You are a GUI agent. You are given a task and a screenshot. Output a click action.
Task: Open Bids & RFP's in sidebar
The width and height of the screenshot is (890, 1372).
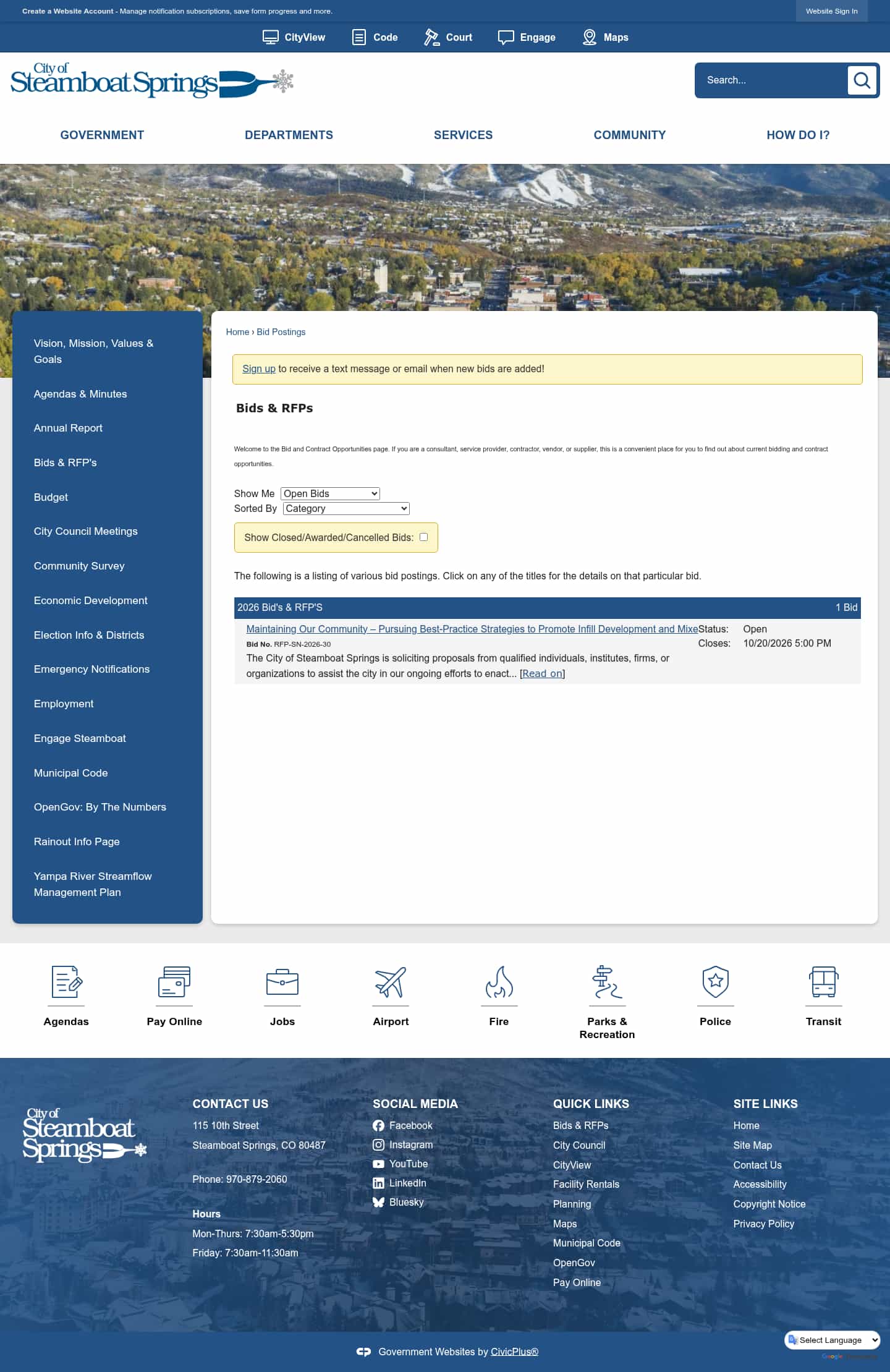[66, 462]
